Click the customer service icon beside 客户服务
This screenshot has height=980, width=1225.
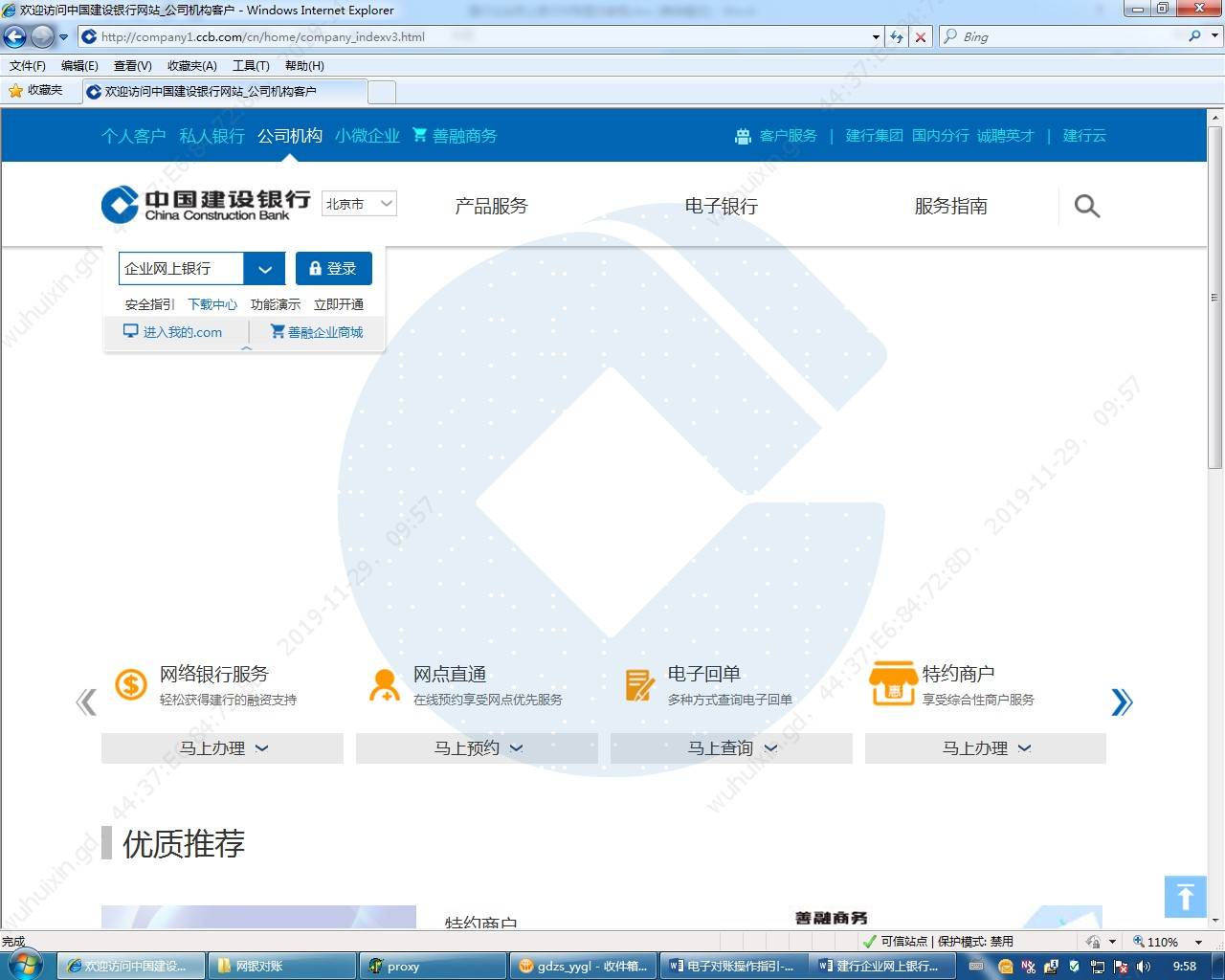[744, 135]
